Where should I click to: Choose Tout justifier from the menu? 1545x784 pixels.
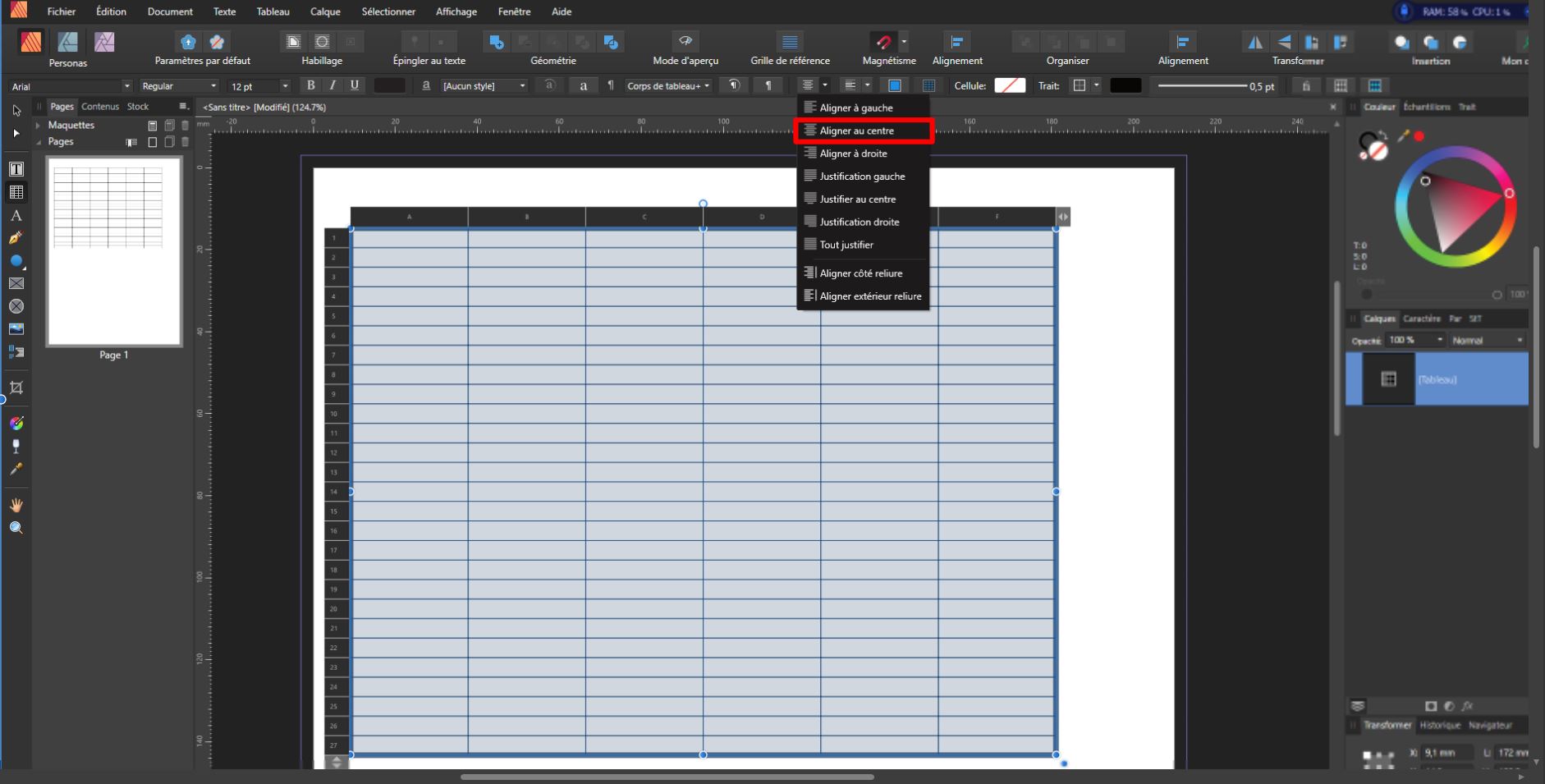pos(863,245)
